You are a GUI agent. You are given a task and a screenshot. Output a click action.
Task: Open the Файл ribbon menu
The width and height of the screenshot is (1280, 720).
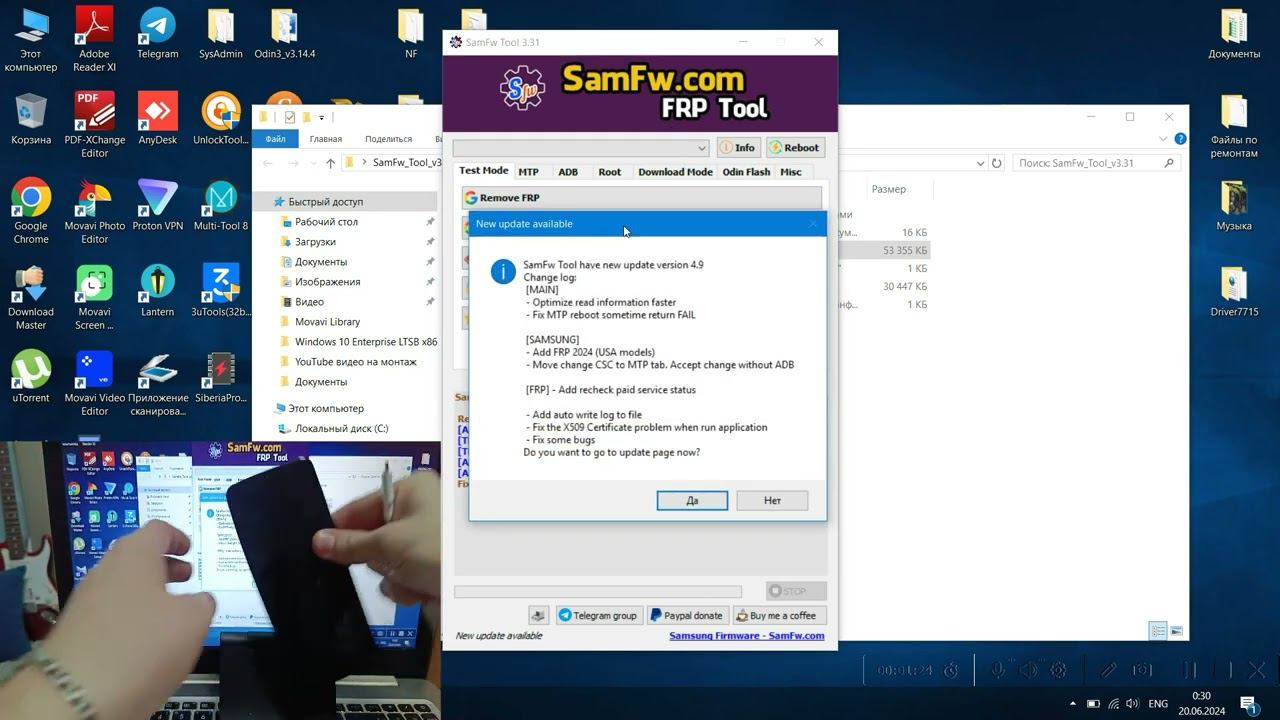click(x=275, y=139)
